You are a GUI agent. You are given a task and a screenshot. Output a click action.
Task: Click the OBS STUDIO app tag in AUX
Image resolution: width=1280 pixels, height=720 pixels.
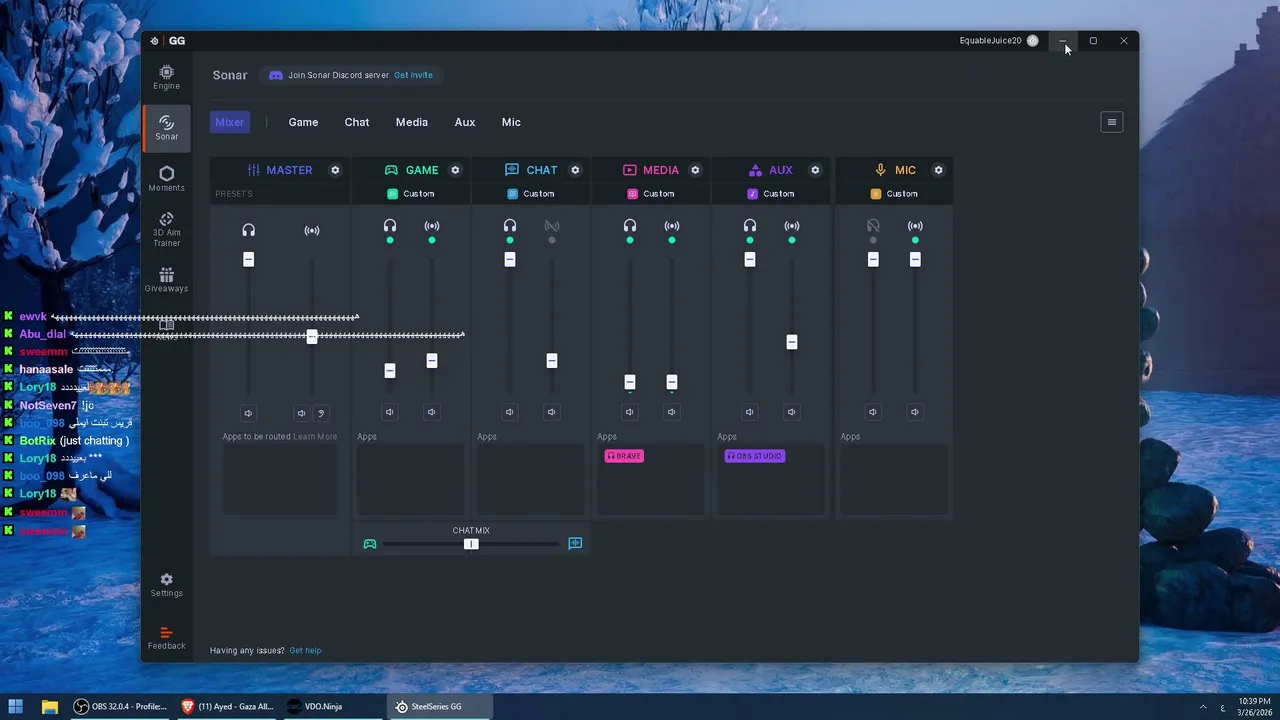(755, 456)
